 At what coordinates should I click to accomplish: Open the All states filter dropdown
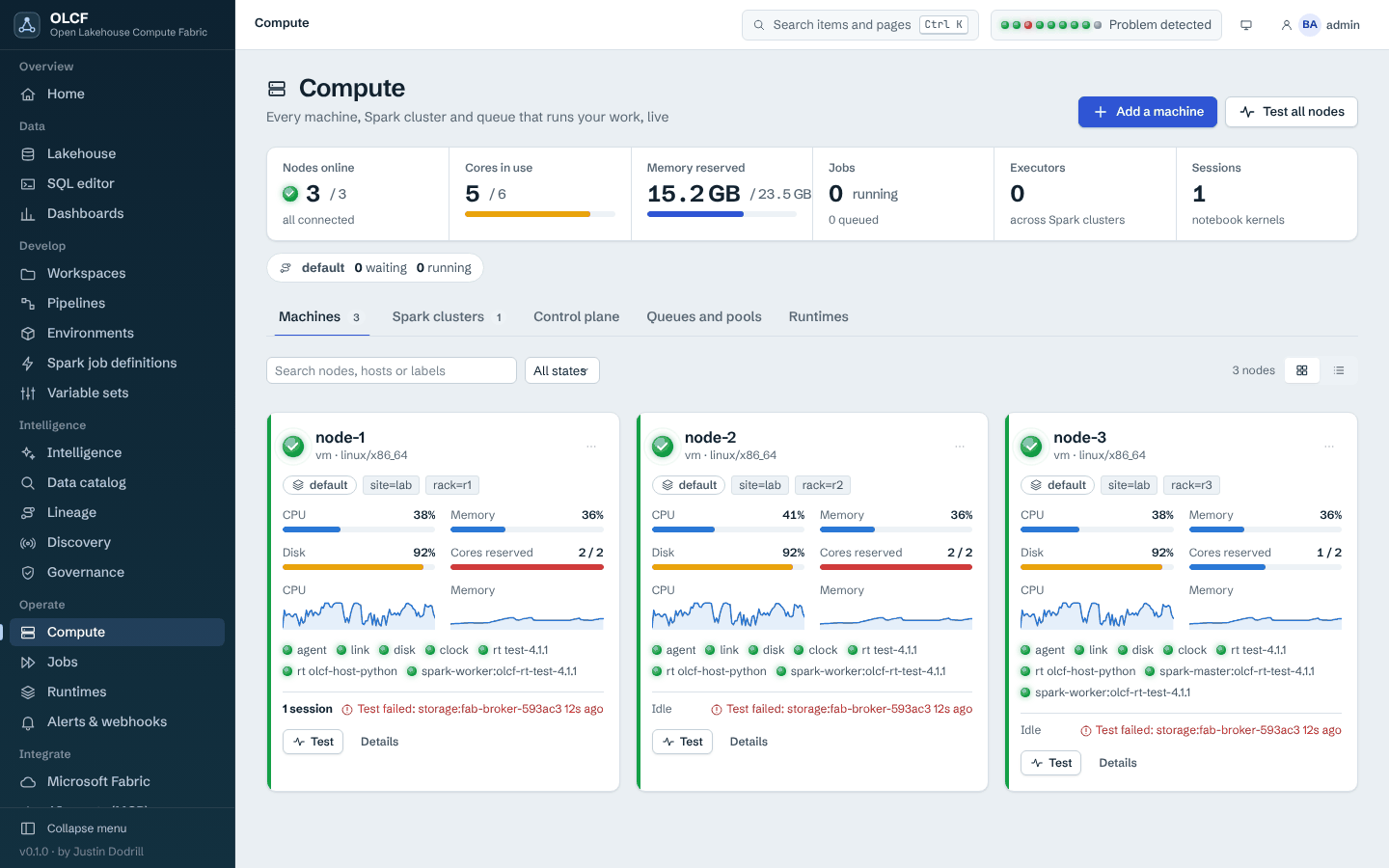click(561, 370)
